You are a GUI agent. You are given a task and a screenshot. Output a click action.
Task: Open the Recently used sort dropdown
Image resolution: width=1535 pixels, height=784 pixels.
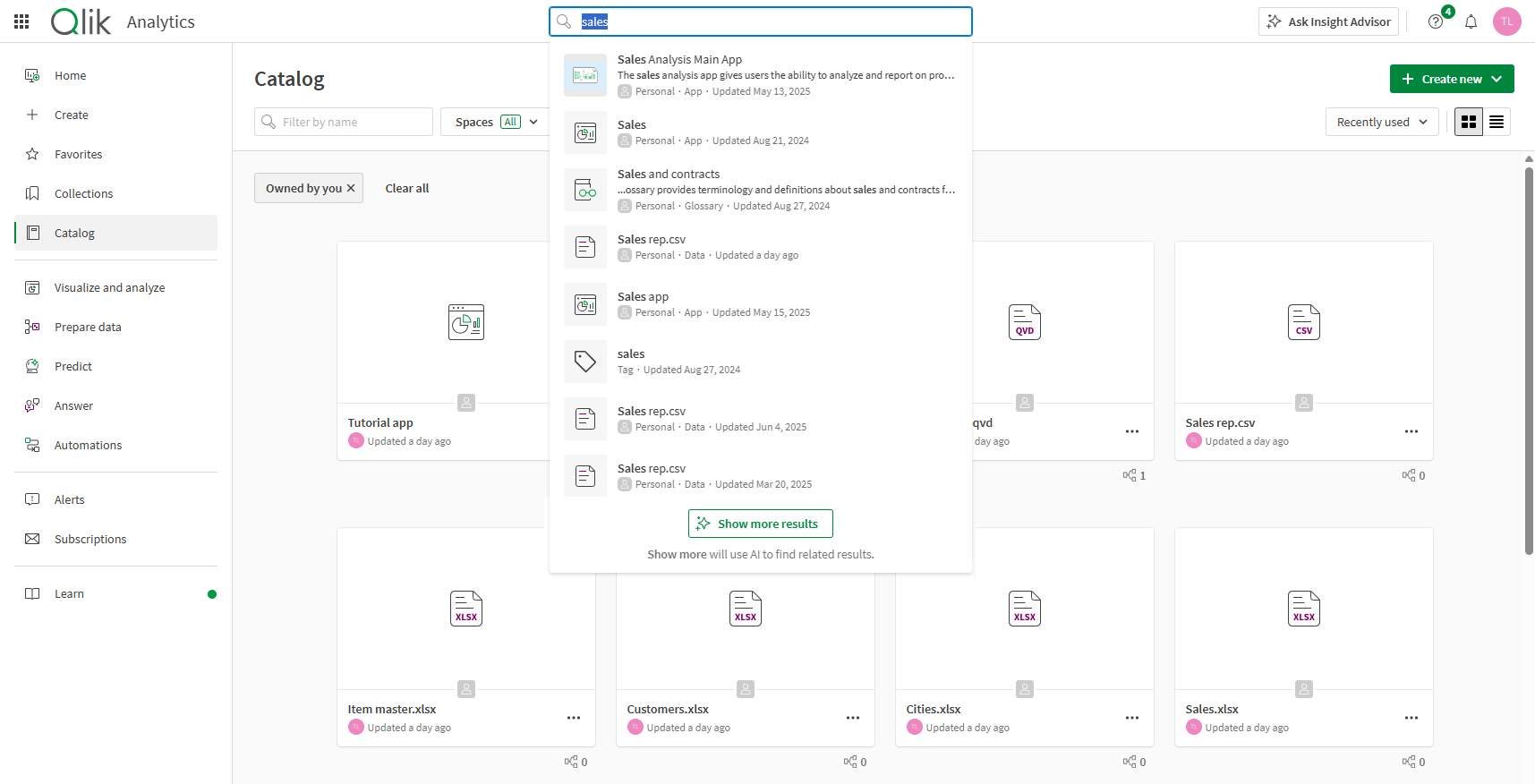tap(1381, 122)
